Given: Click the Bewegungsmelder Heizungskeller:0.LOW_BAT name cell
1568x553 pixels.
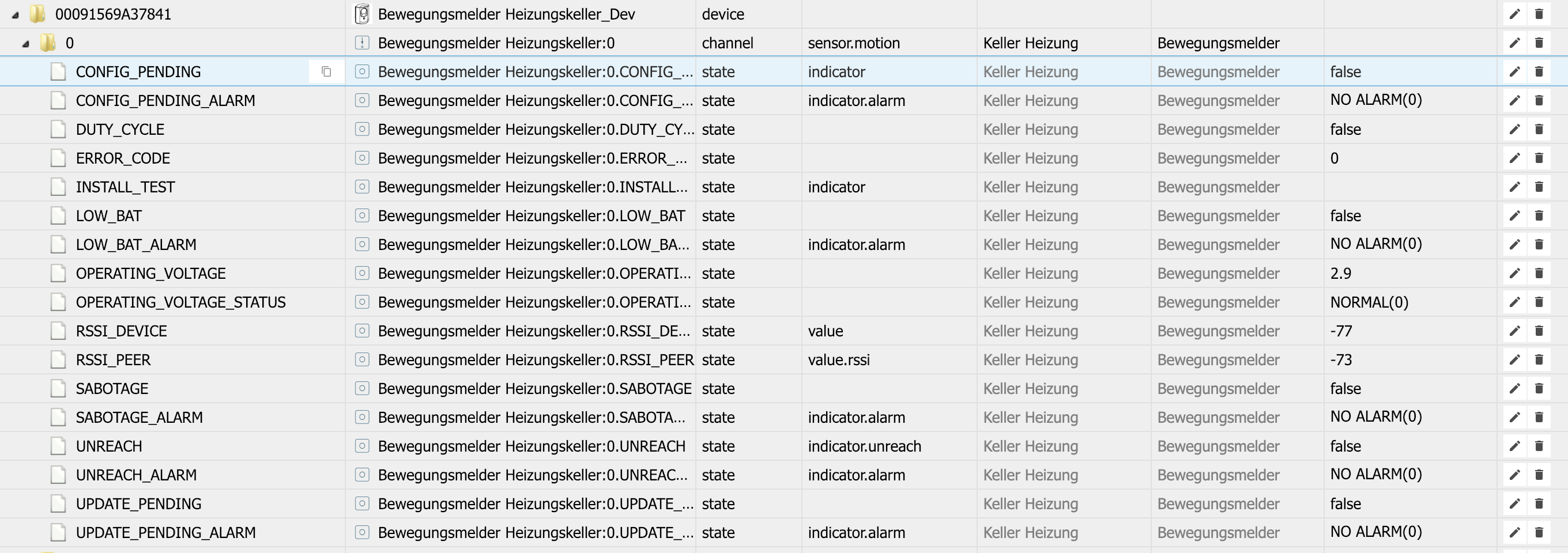Looking at the screenshot, I should 531,215.
